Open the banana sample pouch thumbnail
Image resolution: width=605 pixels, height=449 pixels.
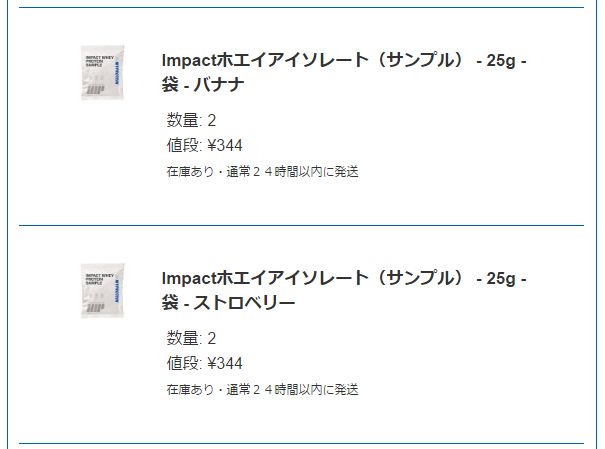click(102, 73)
